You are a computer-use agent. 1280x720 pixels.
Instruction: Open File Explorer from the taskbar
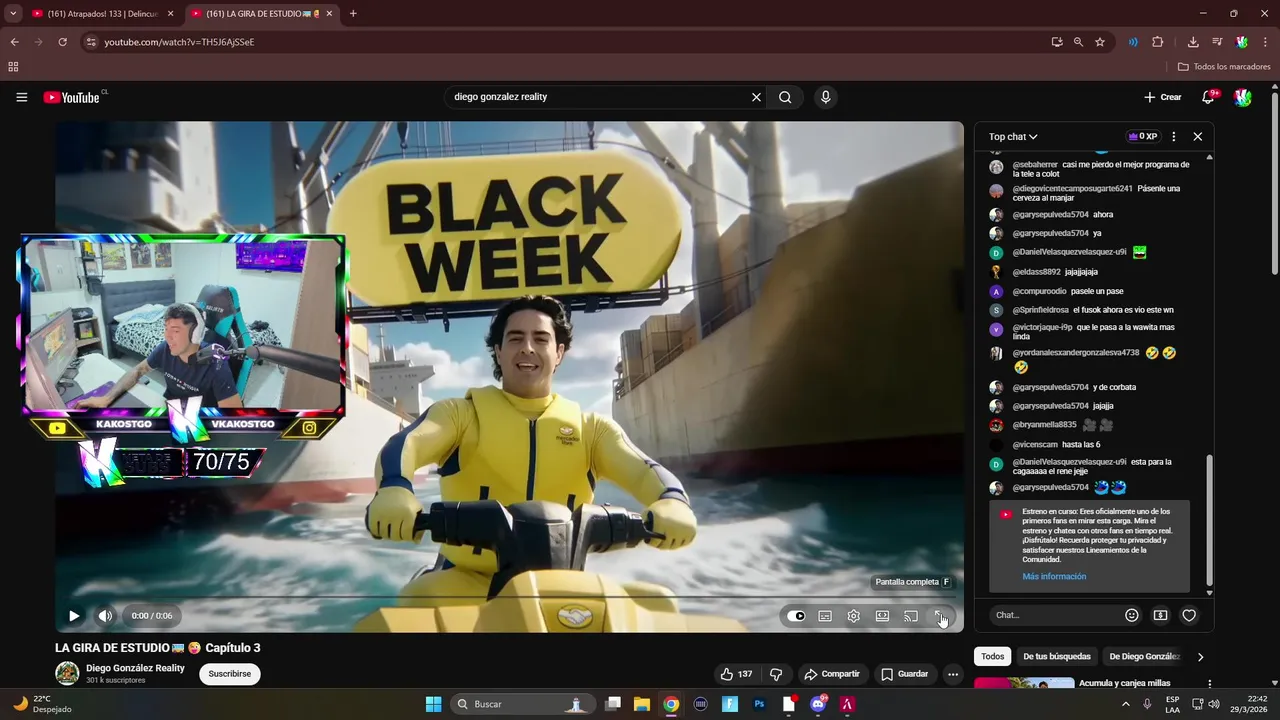(642, 704)
